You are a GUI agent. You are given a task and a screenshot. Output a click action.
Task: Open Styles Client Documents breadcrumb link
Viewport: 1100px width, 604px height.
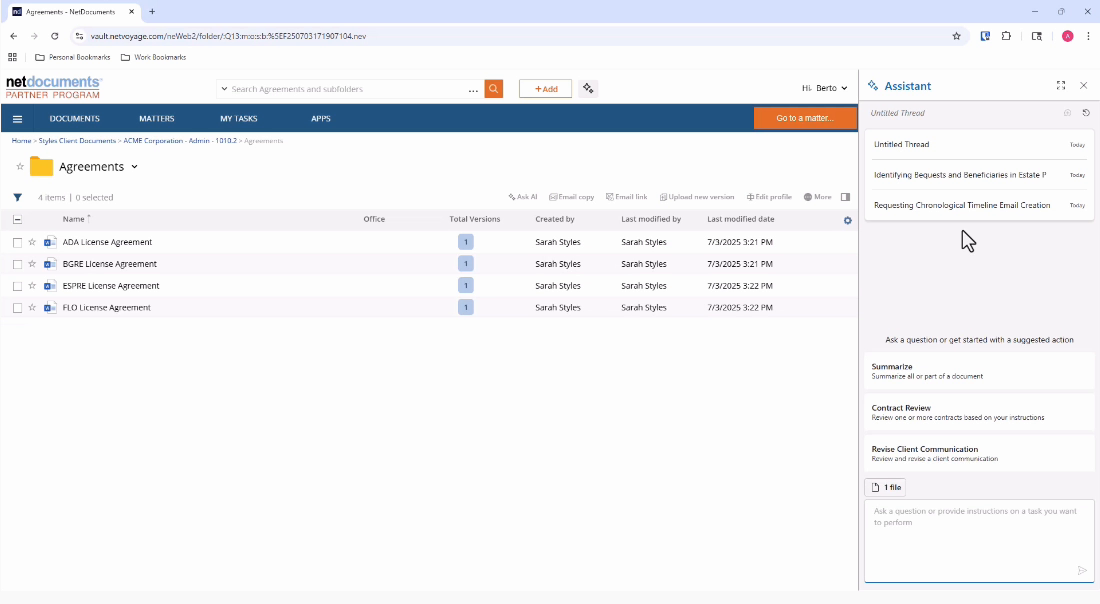pos(77,141)
